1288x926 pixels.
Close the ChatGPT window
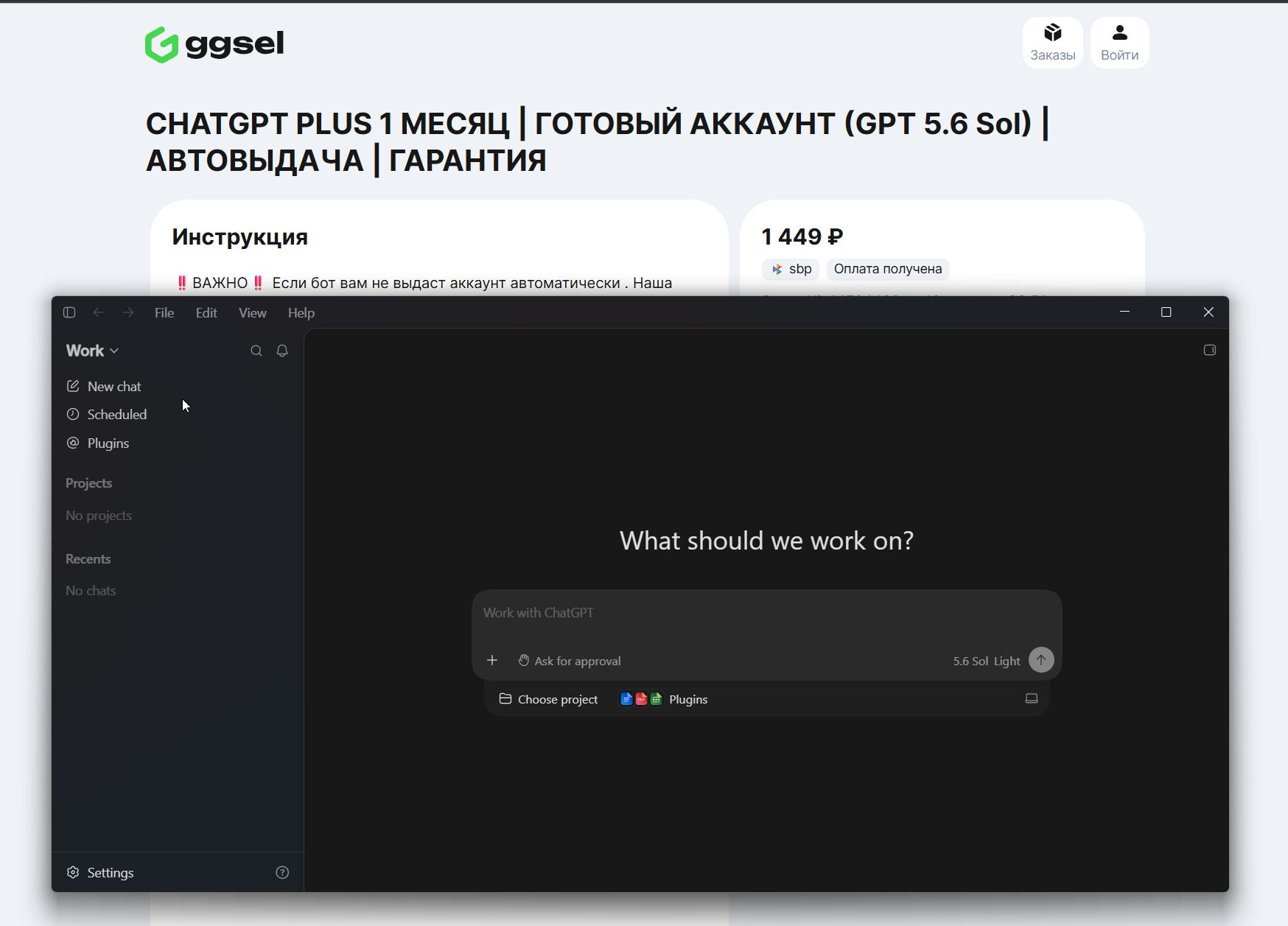tap(1208, 312)
